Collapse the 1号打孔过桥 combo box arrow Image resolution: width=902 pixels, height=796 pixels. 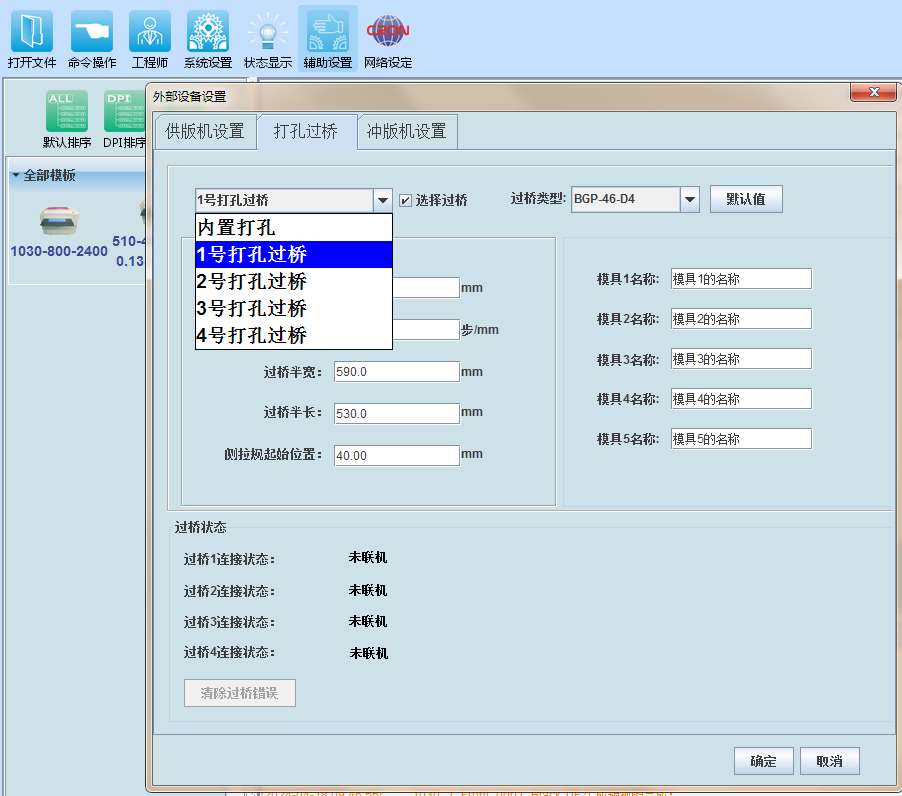click(383, 200)
